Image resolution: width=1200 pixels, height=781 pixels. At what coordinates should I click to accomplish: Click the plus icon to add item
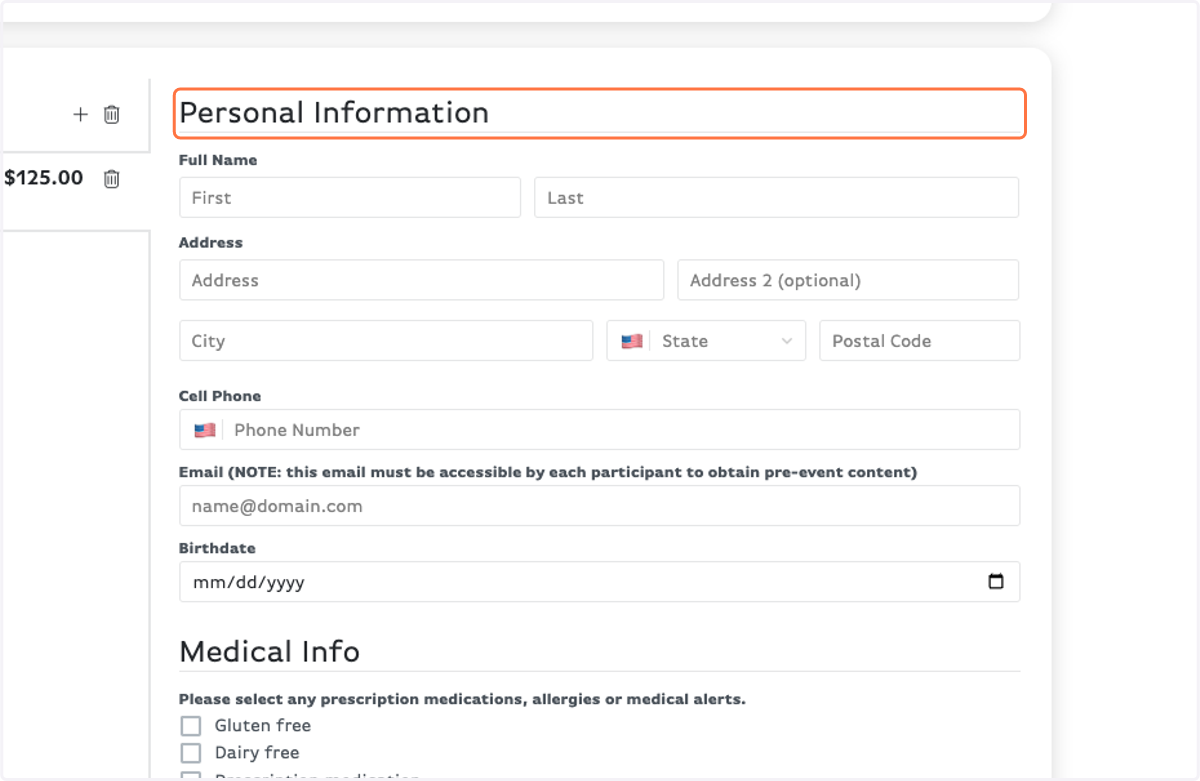[x=81, y=114]
